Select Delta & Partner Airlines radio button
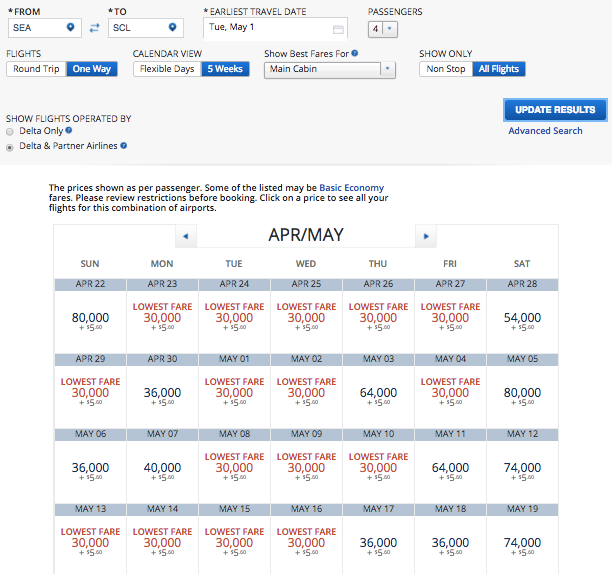This screenshot has height=574, width=612. (10, 146)
